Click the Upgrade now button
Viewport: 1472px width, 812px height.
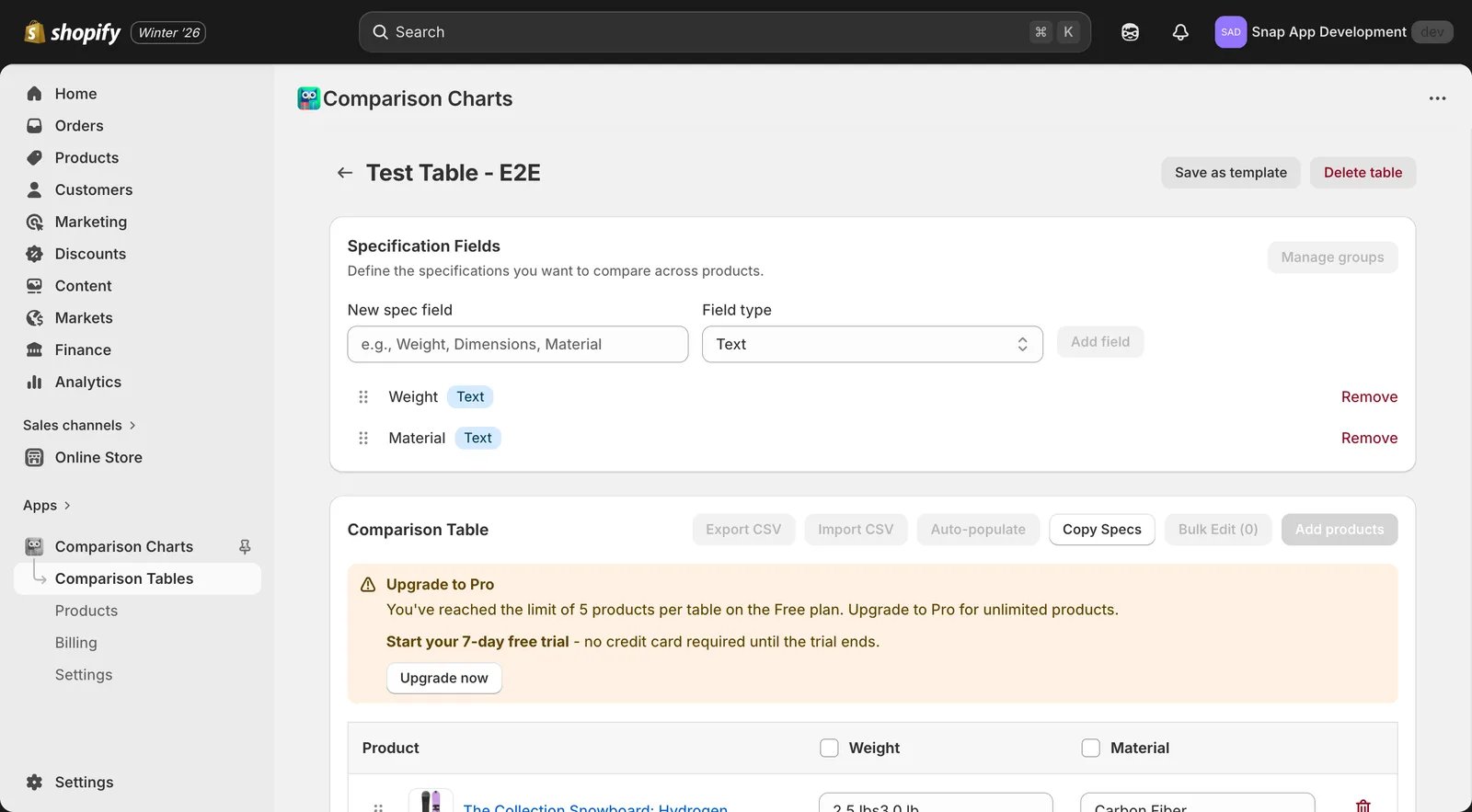[444, 679]
